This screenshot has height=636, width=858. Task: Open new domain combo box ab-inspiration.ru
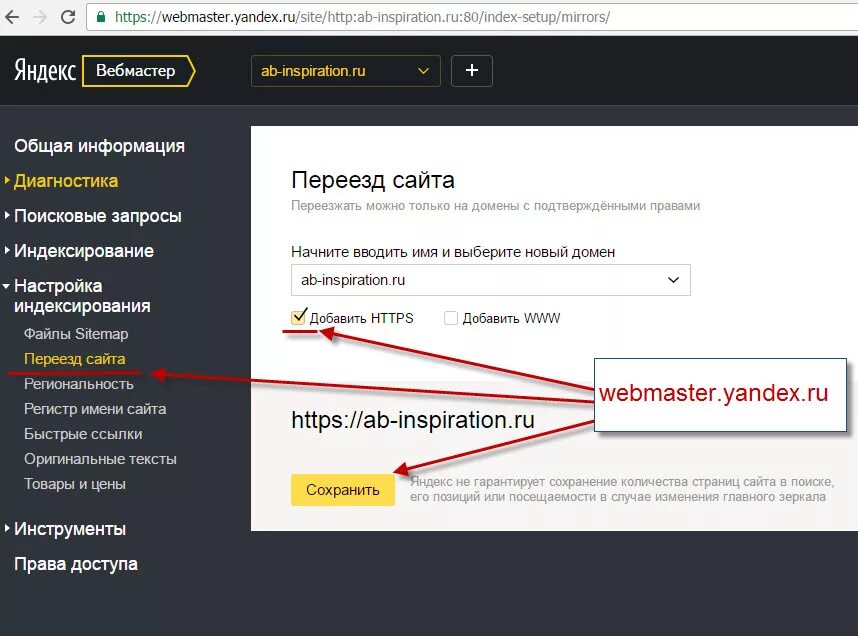pyautogui.click(x=491, y=280)
